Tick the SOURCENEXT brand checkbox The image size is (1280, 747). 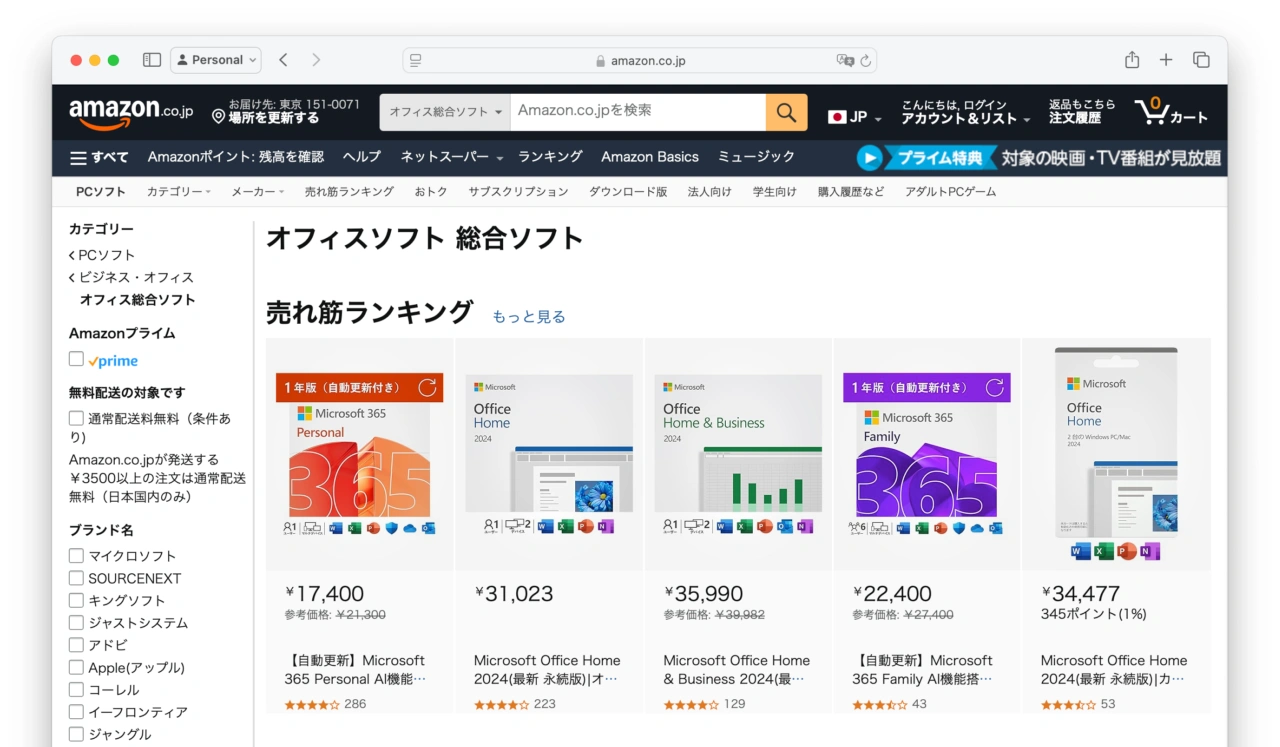(x=76, y=578)
